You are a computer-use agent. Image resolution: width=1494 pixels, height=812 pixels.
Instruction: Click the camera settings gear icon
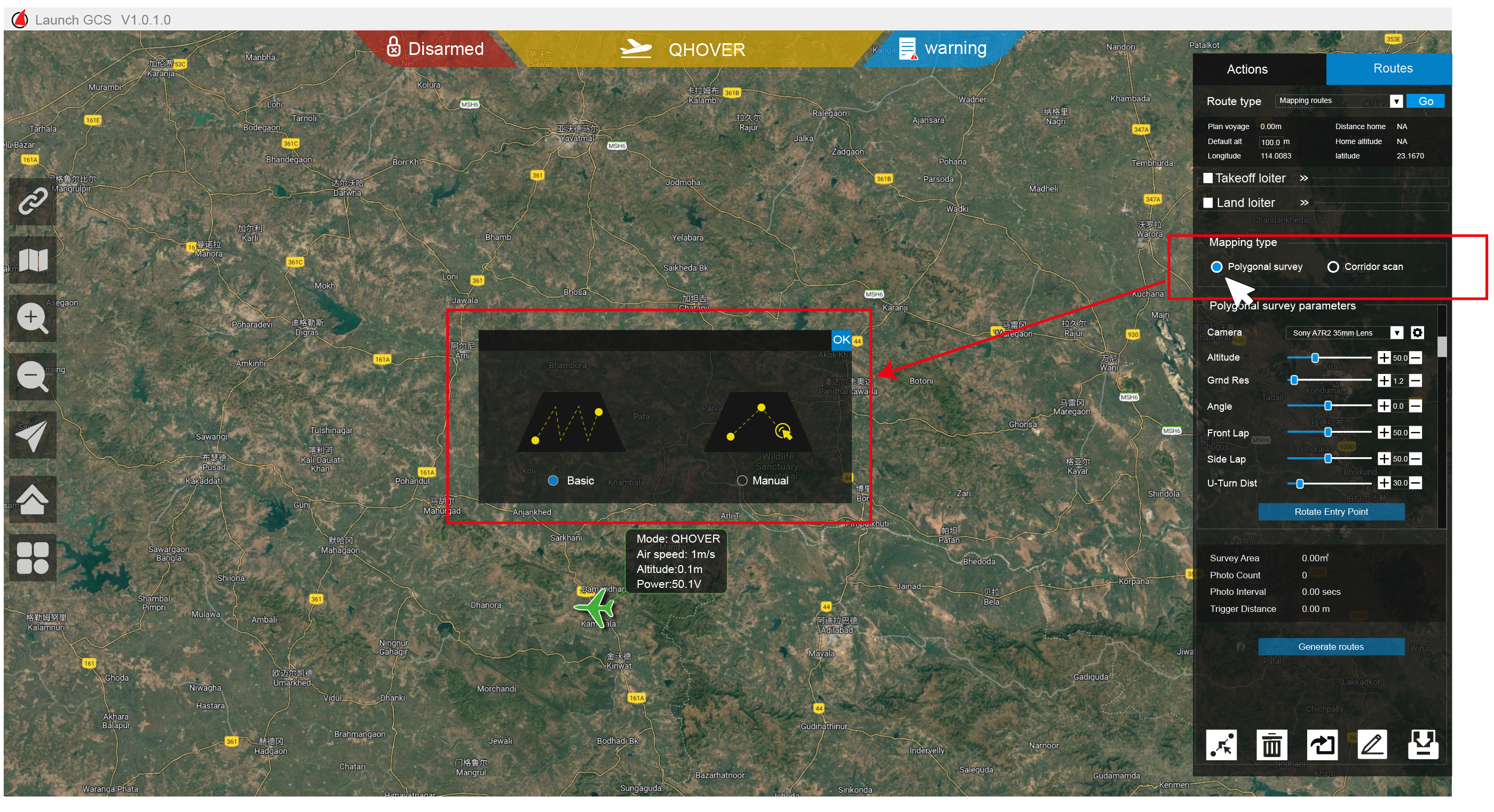1417,333
